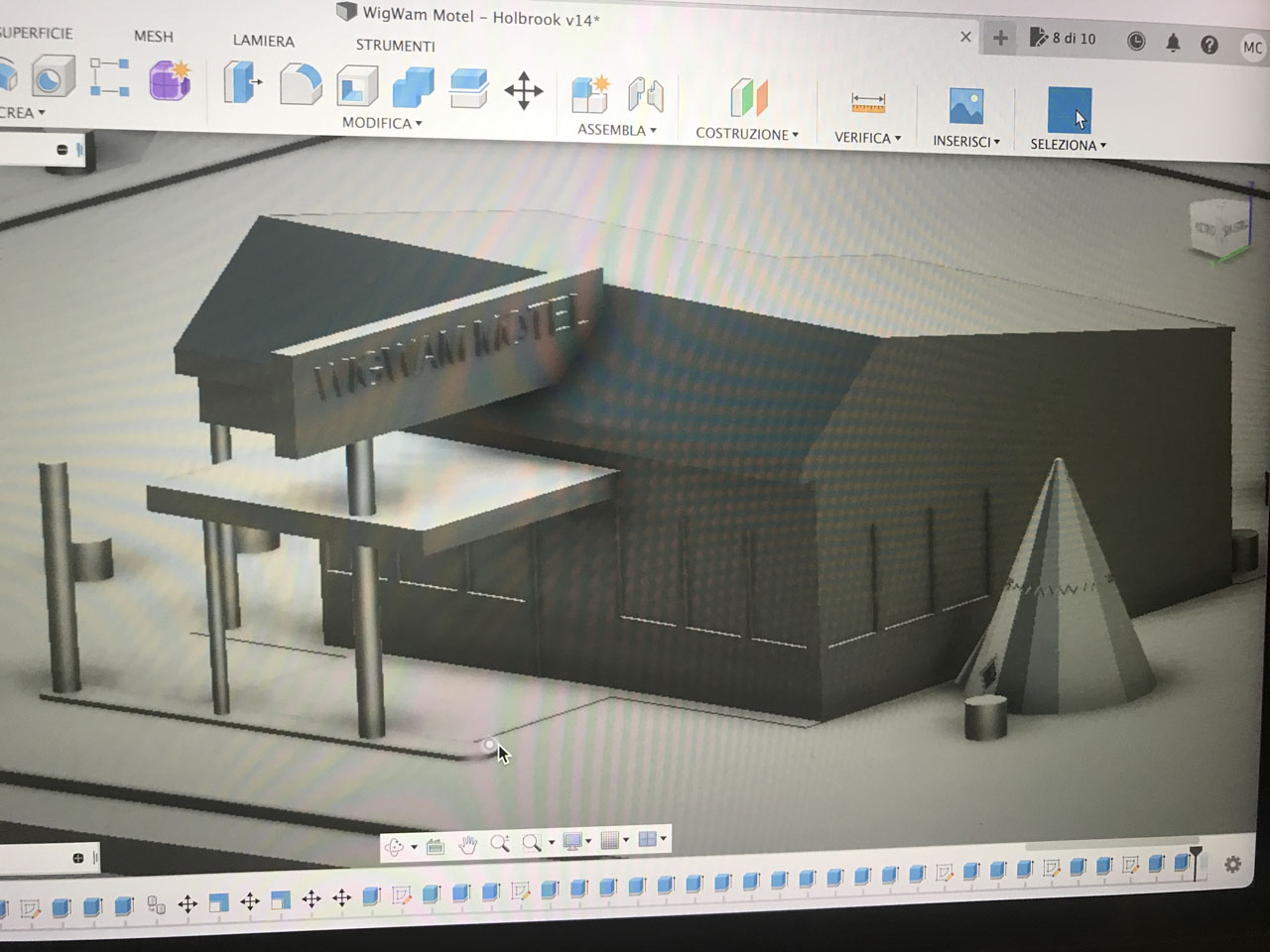This screenshot has height=952, width=1270.
Task: Open the INSERISCI dropdown menu
Action: point(966,142)
